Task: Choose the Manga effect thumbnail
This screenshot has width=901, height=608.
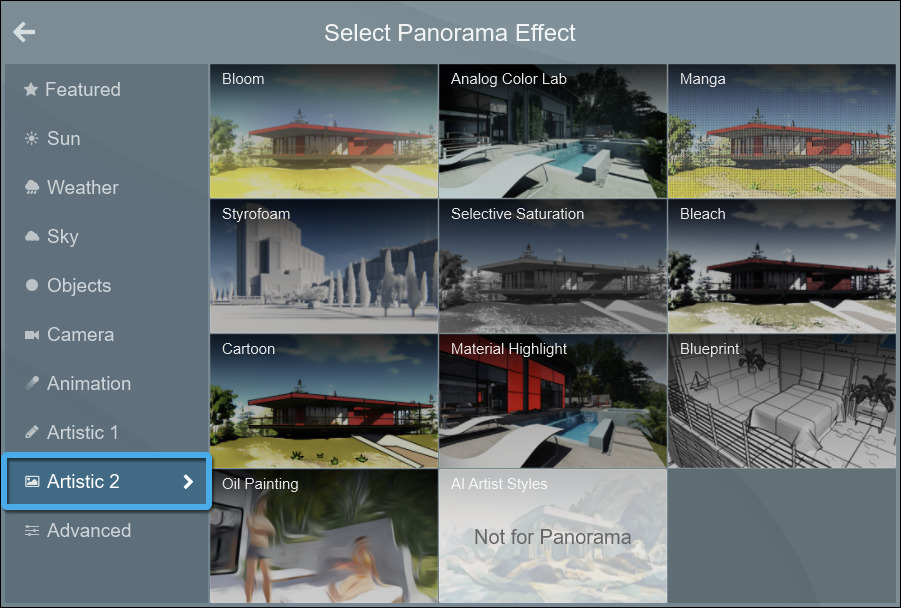Action: [x=781, y=132]
